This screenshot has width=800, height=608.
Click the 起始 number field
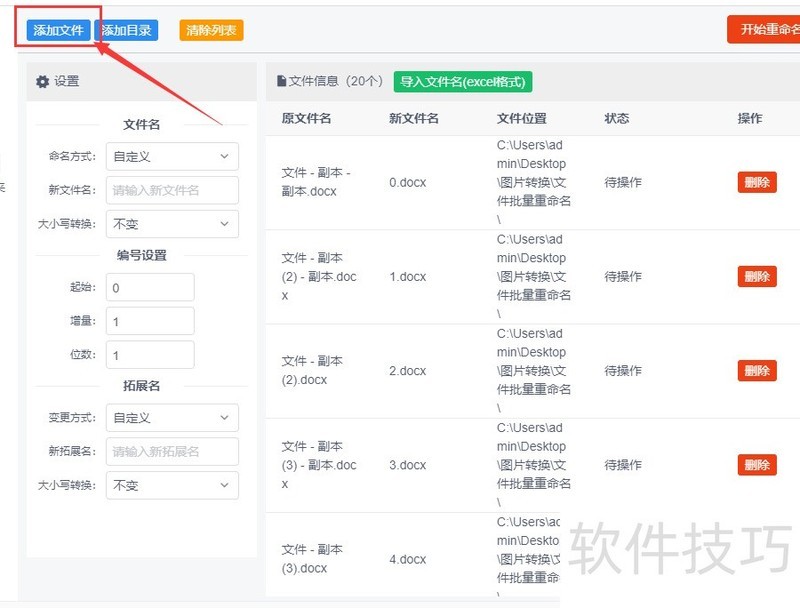click(150, 288)
